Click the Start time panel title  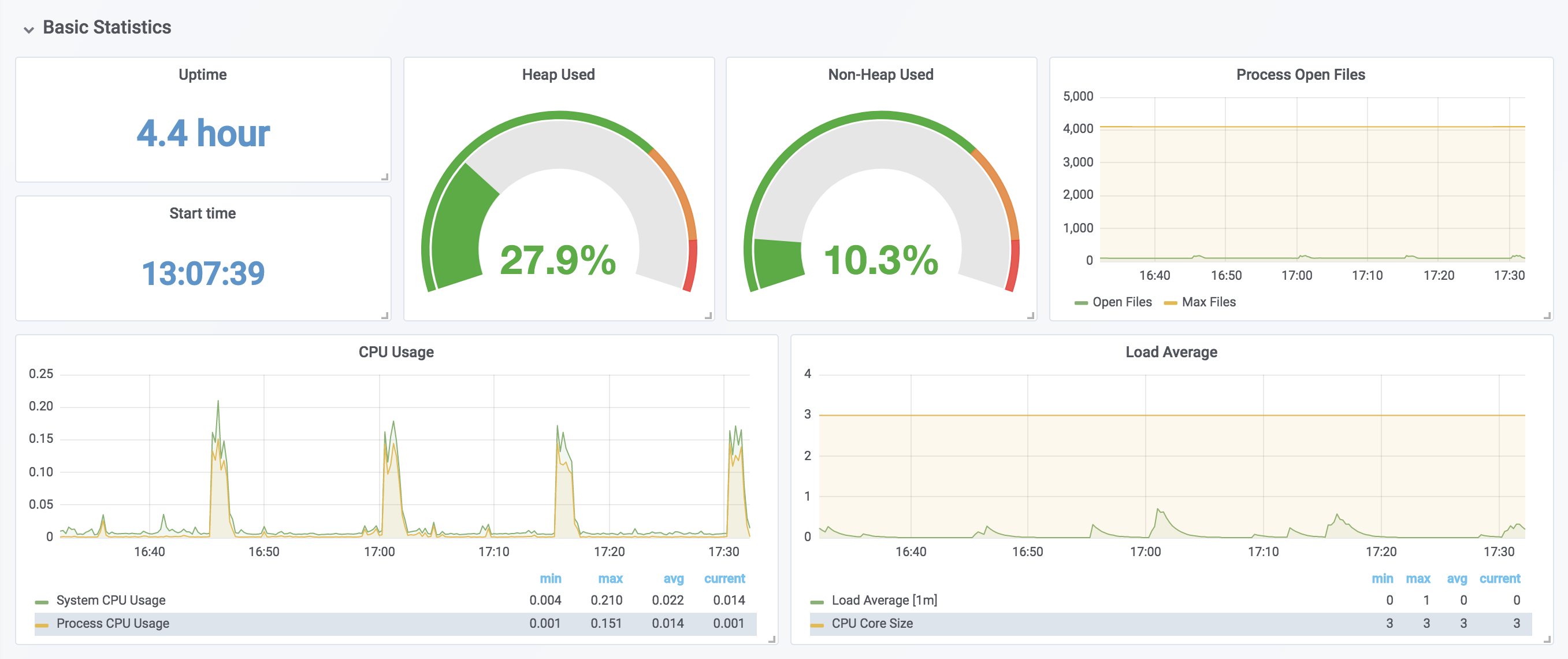click(x=202, y=213)
